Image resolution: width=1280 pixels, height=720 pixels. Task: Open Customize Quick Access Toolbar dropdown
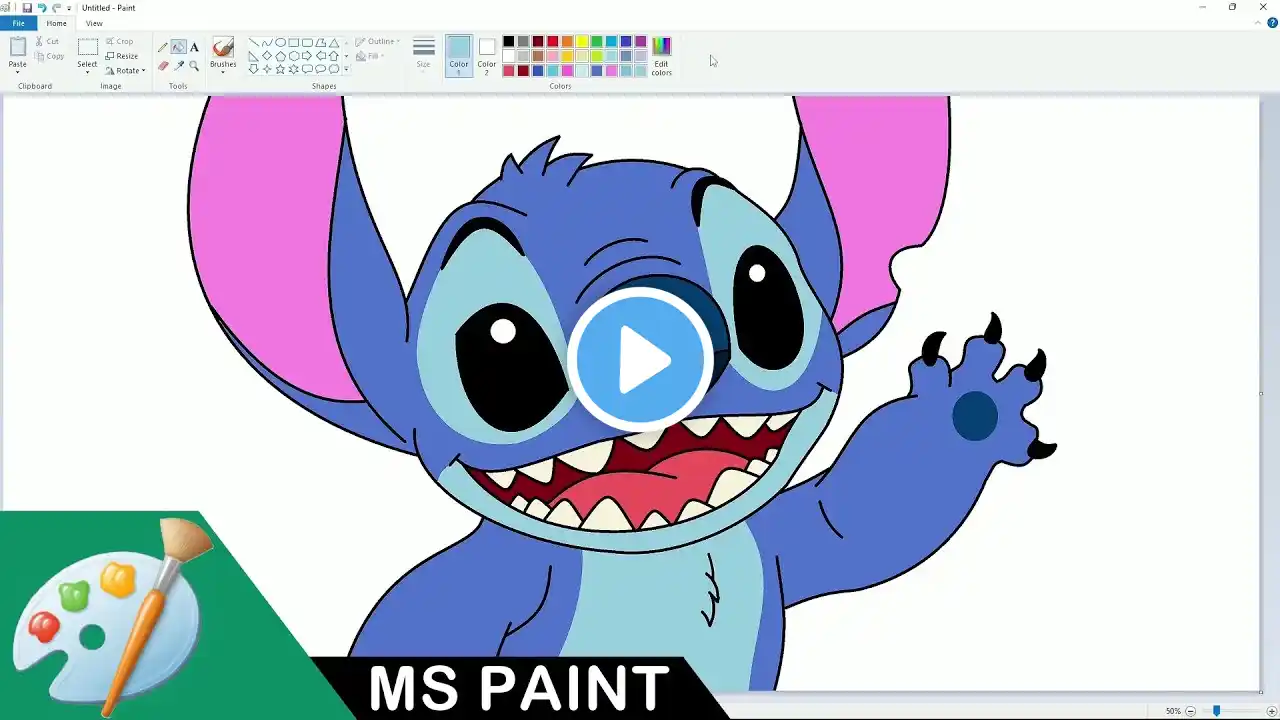pos(69,8)
